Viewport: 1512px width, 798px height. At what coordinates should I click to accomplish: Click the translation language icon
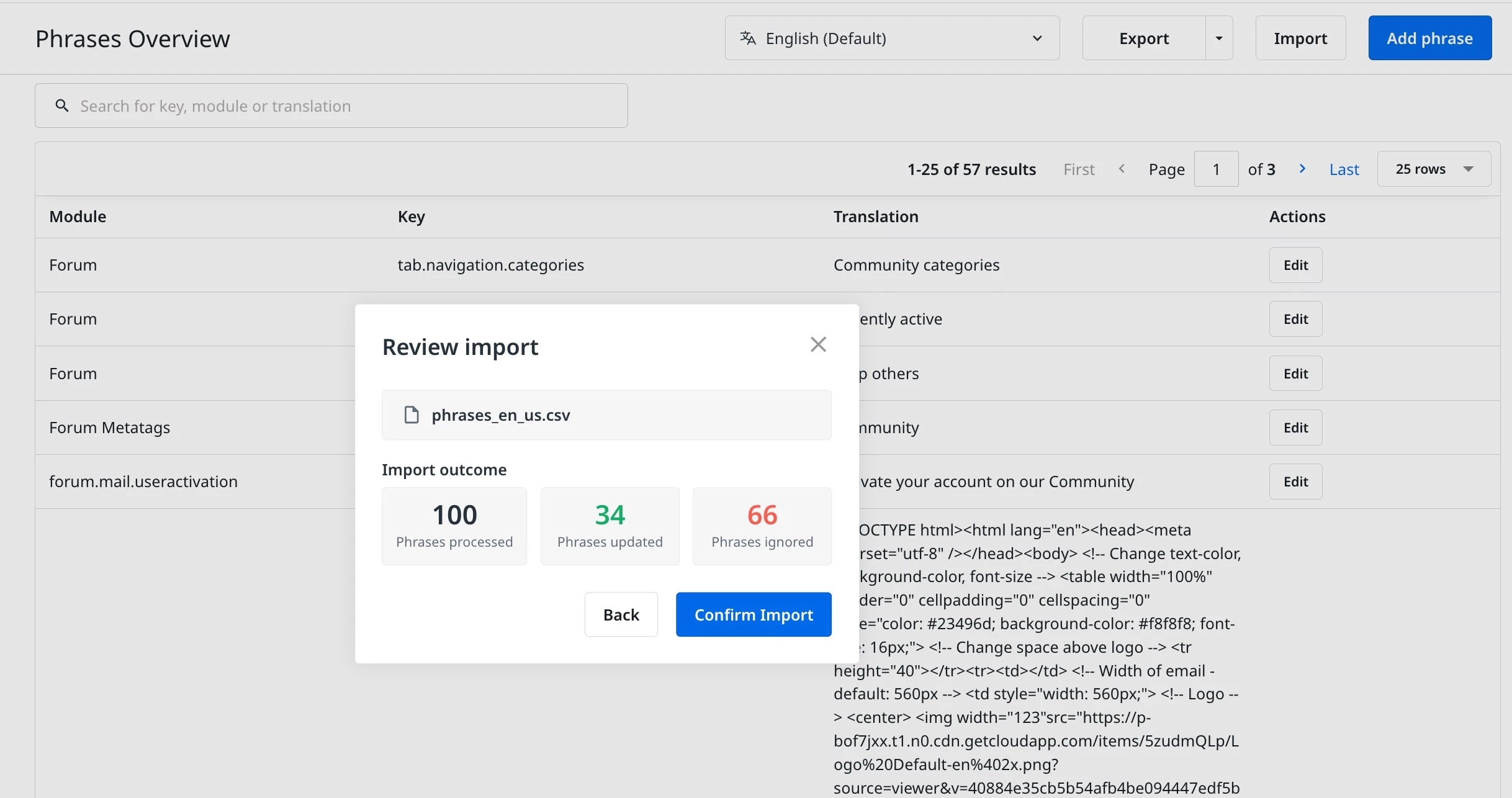[x=748, y=38]
